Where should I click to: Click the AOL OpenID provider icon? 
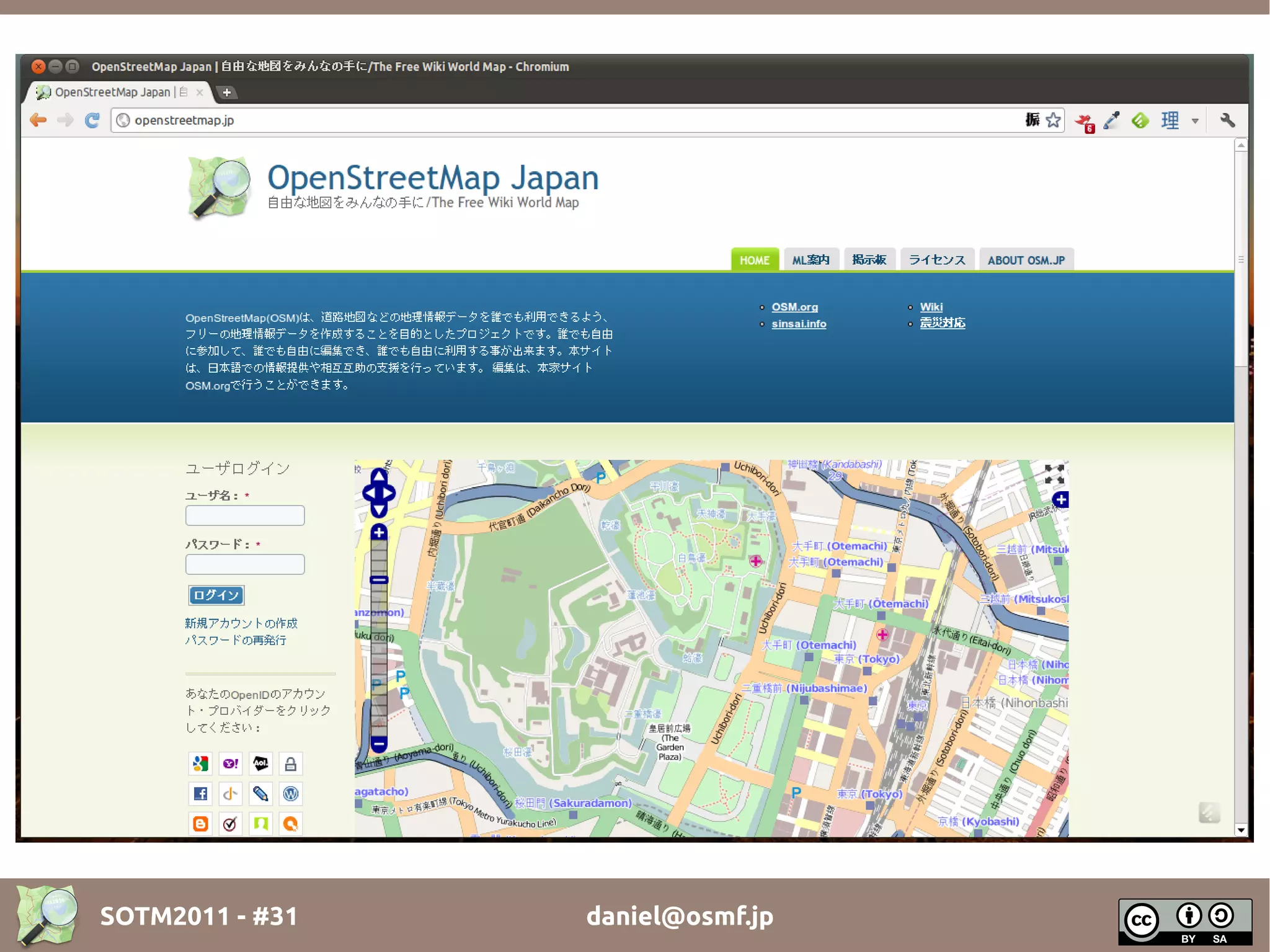point(260,763)
